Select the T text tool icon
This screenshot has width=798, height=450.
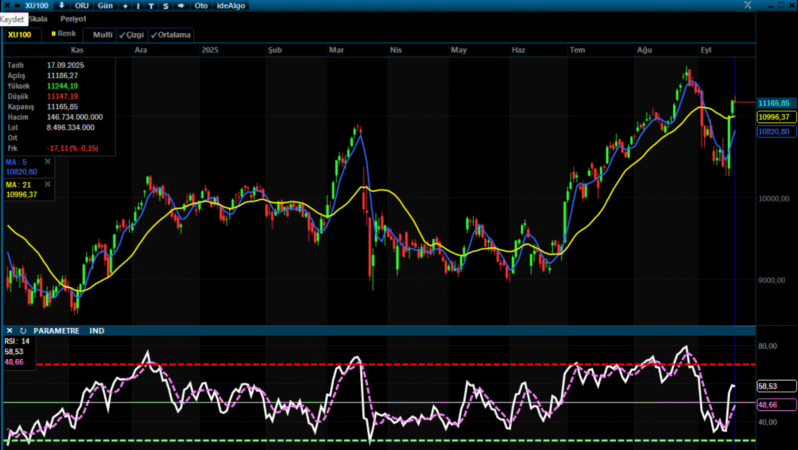(151, 6)
